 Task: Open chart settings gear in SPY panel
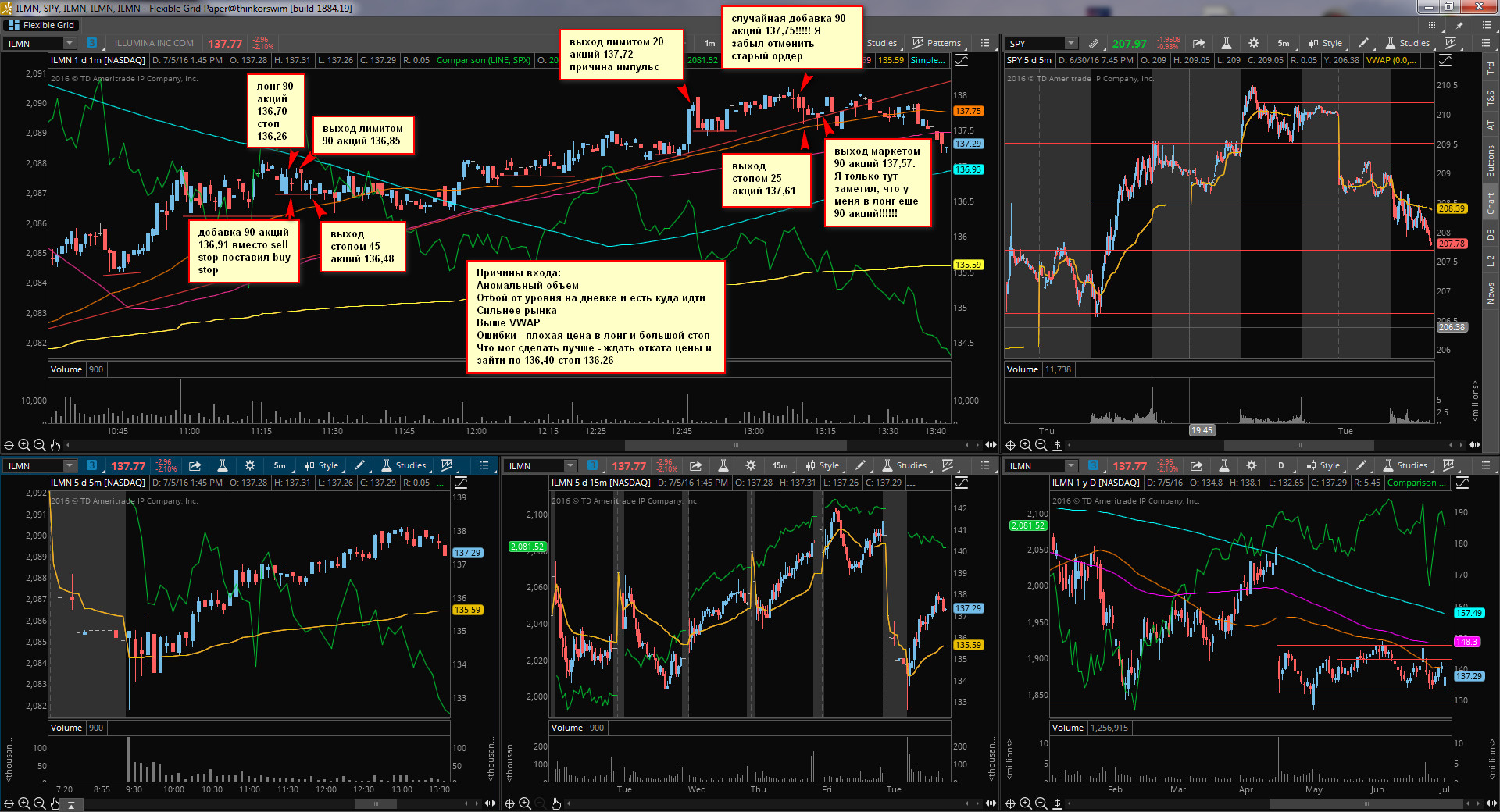[x=1253, y=44]
